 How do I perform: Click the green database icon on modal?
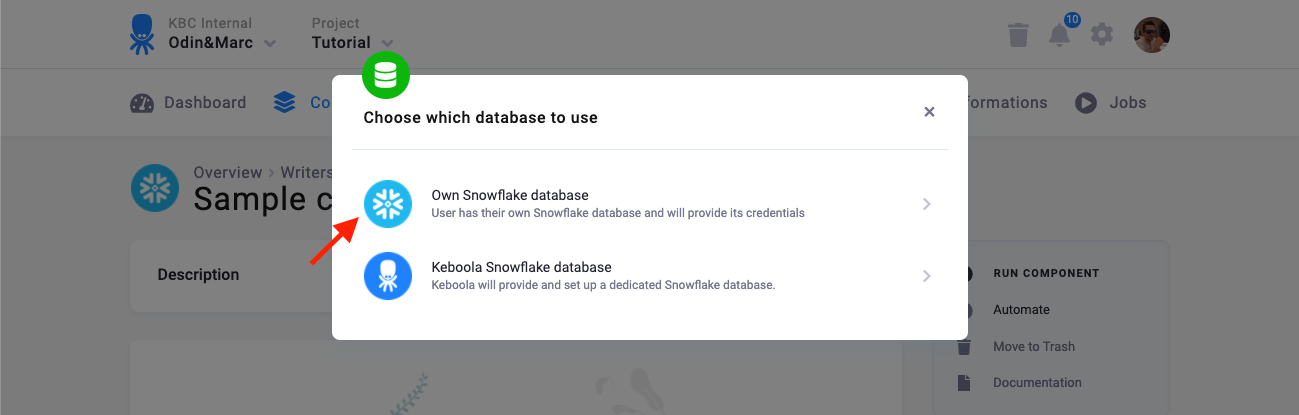(x=386, y=75)
